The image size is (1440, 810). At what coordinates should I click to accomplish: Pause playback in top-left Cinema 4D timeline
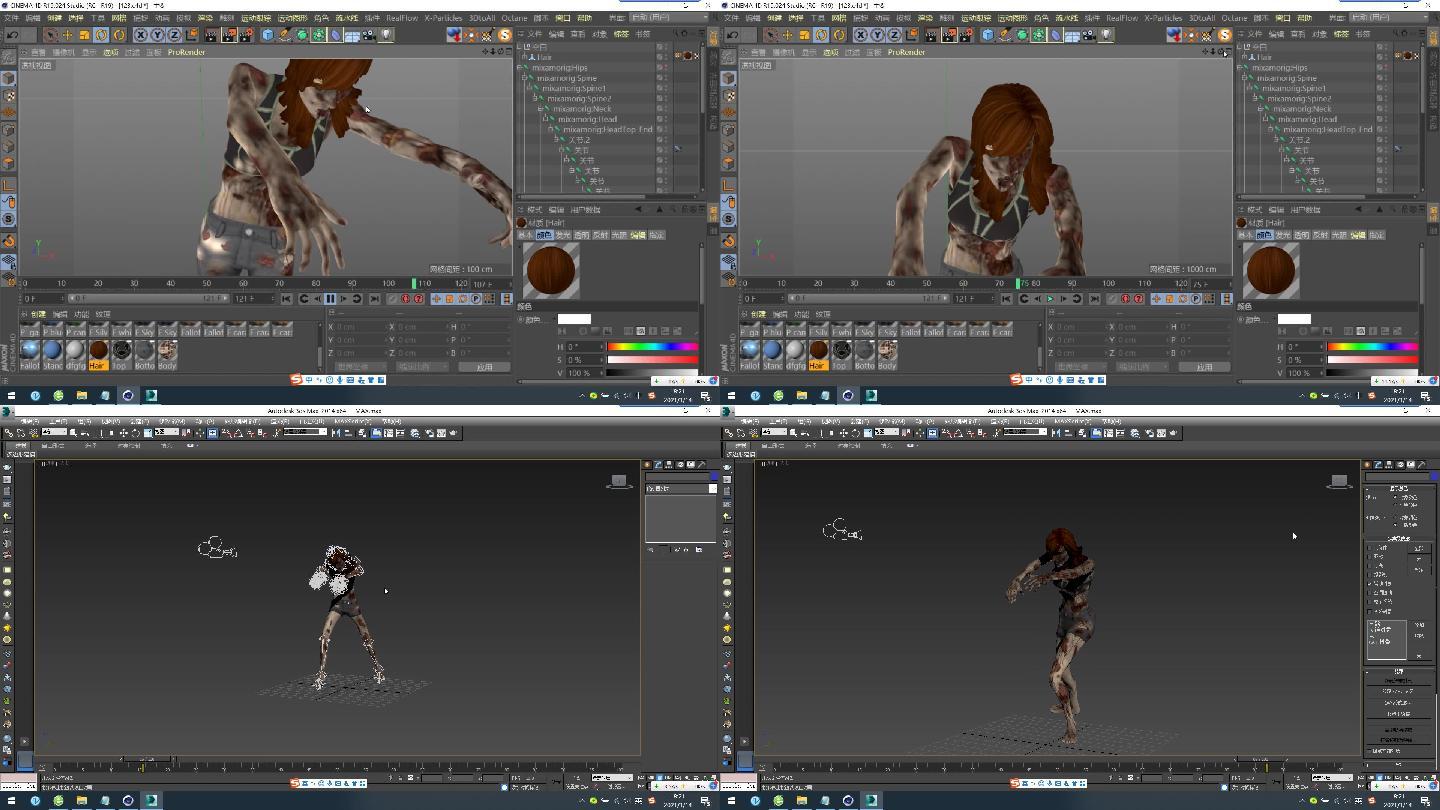330,298
